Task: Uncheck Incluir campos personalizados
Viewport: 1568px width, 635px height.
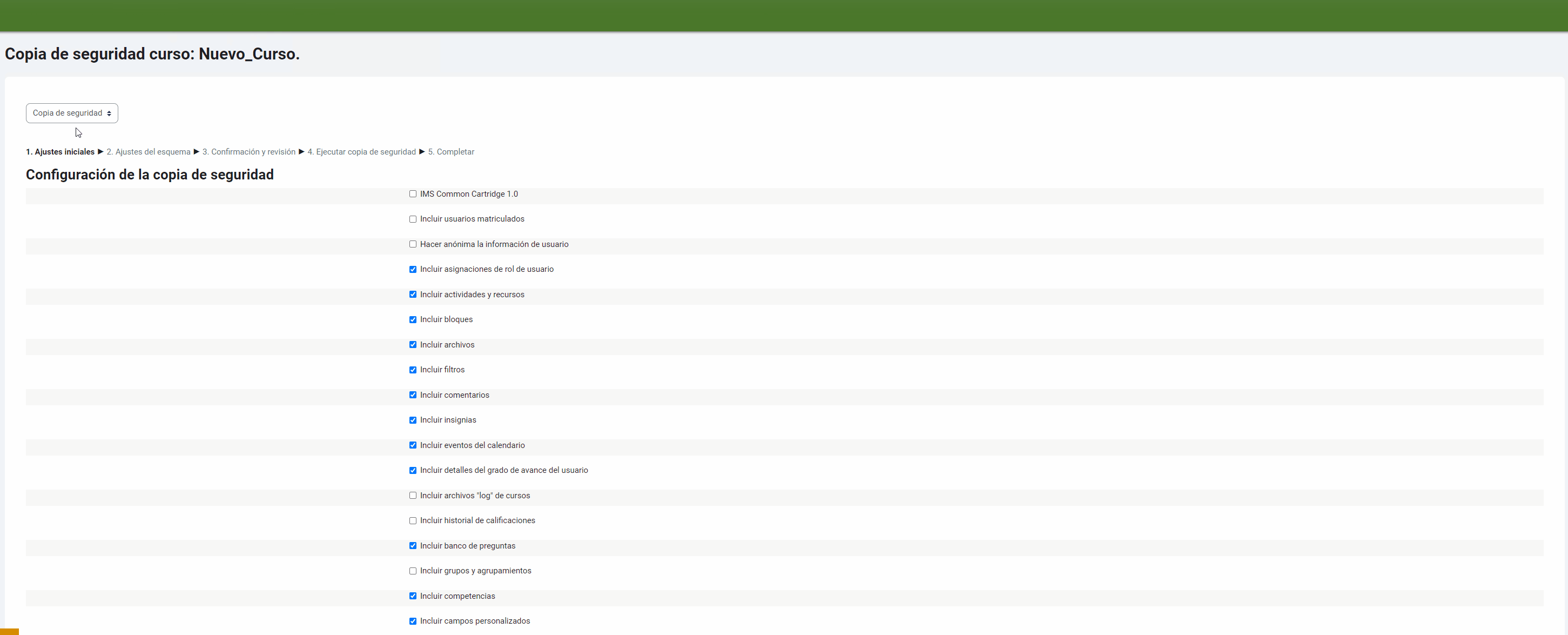Action: pyautogui.click(x=413, y=621)
